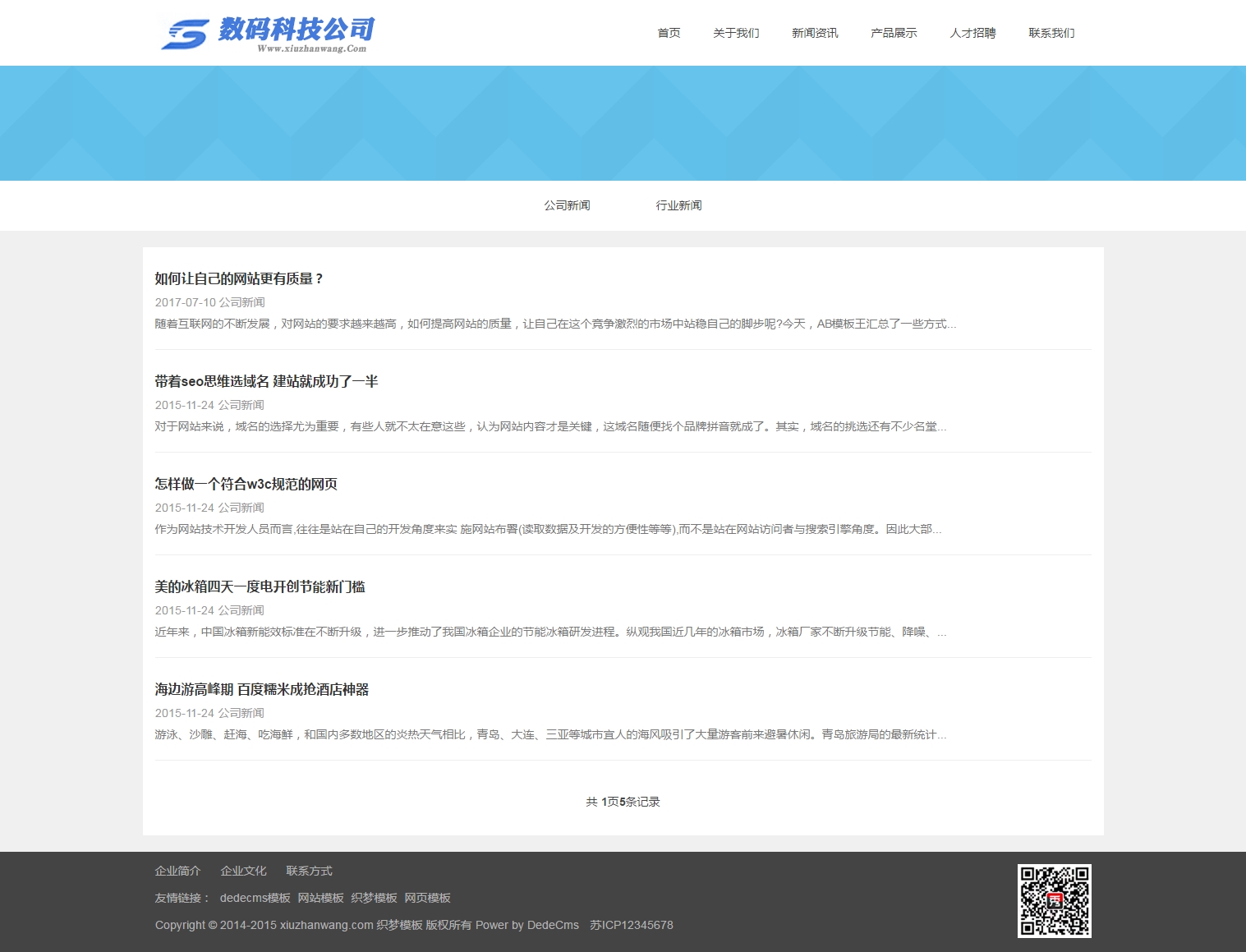Open the 企业文化 footer link
This screenshot has height=952, width=1246.
243,872
